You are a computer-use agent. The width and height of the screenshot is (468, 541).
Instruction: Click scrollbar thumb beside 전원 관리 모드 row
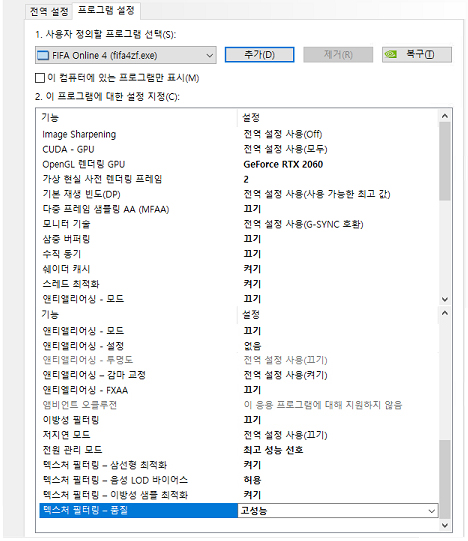445,479
